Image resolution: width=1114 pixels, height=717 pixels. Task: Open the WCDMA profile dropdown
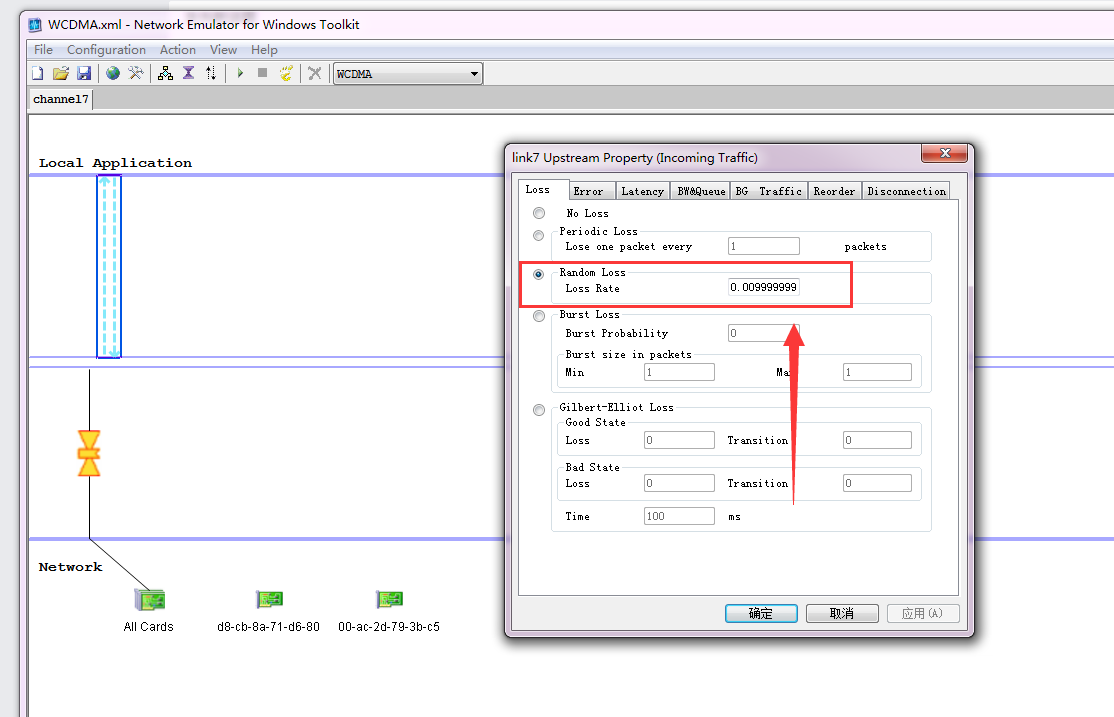[x=475, y=74]
